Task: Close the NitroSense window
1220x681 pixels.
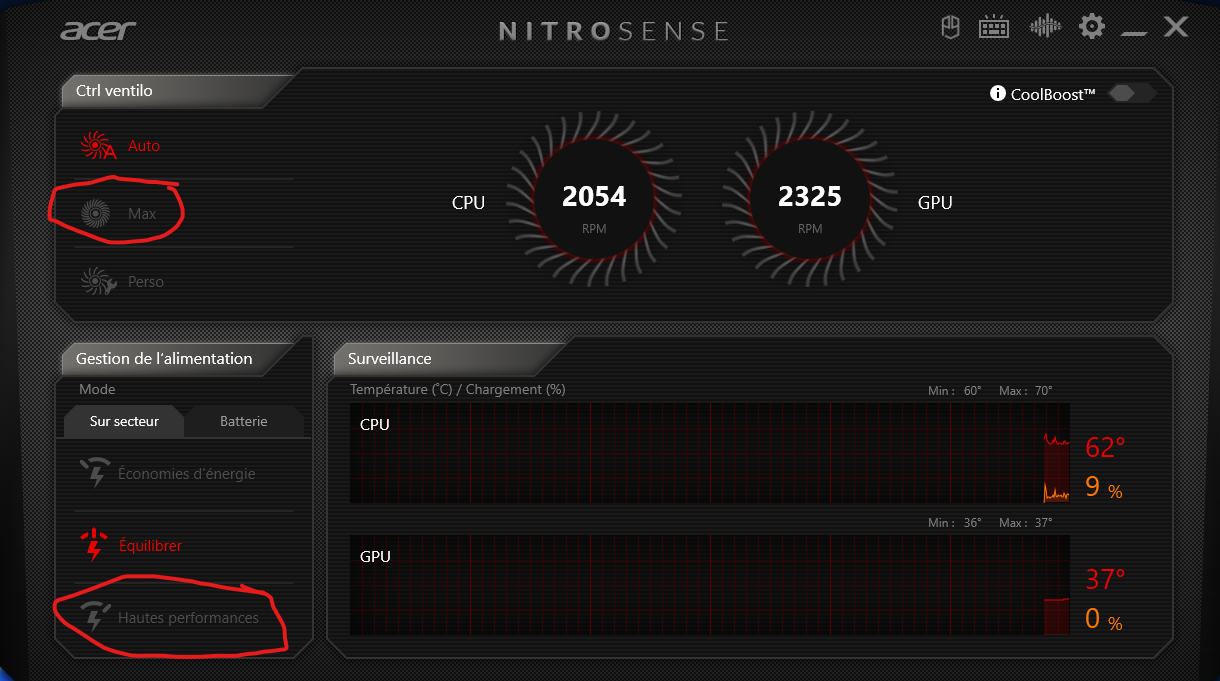Action: click(1176, 27)
